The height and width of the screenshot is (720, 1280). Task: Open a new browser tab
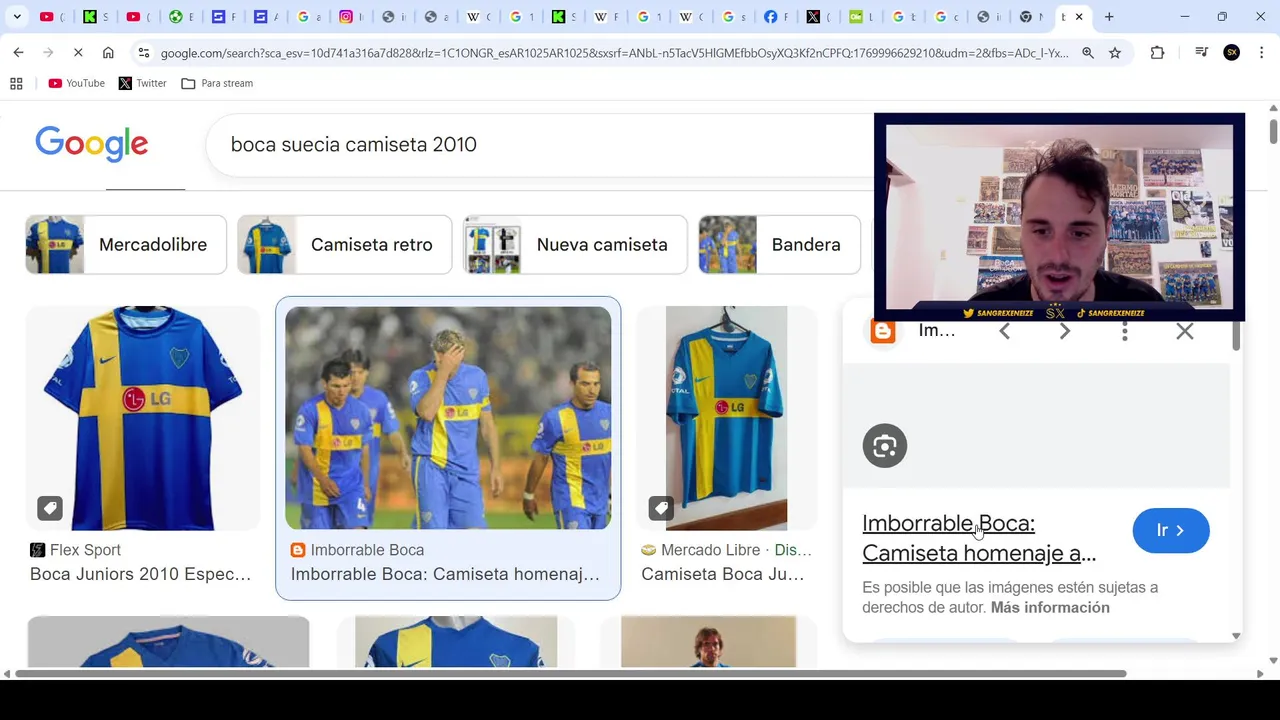click(x=1109, y=17)
